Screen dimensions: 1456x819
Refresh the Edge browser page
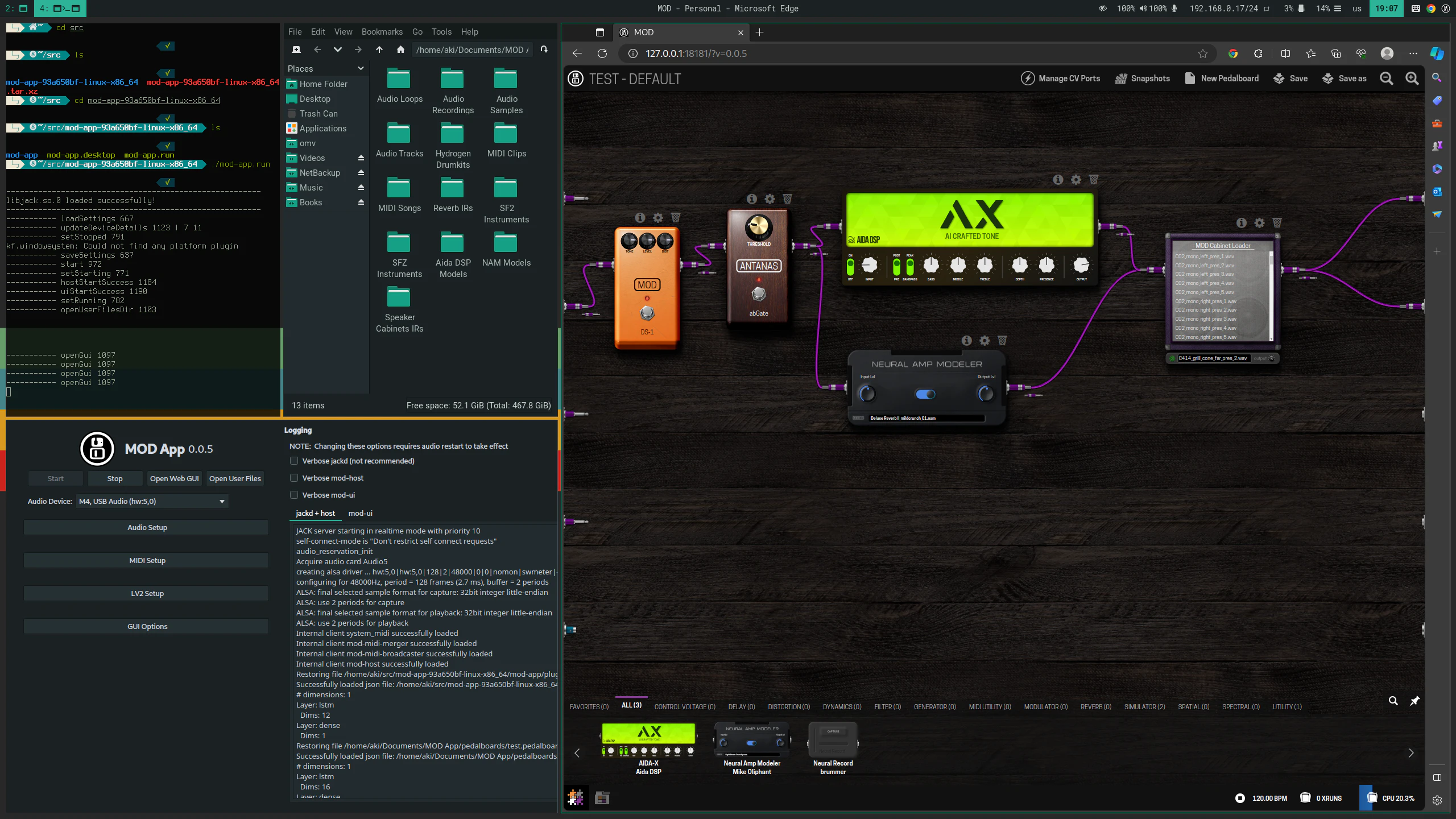pyautogui.click(x=602, y=53)
